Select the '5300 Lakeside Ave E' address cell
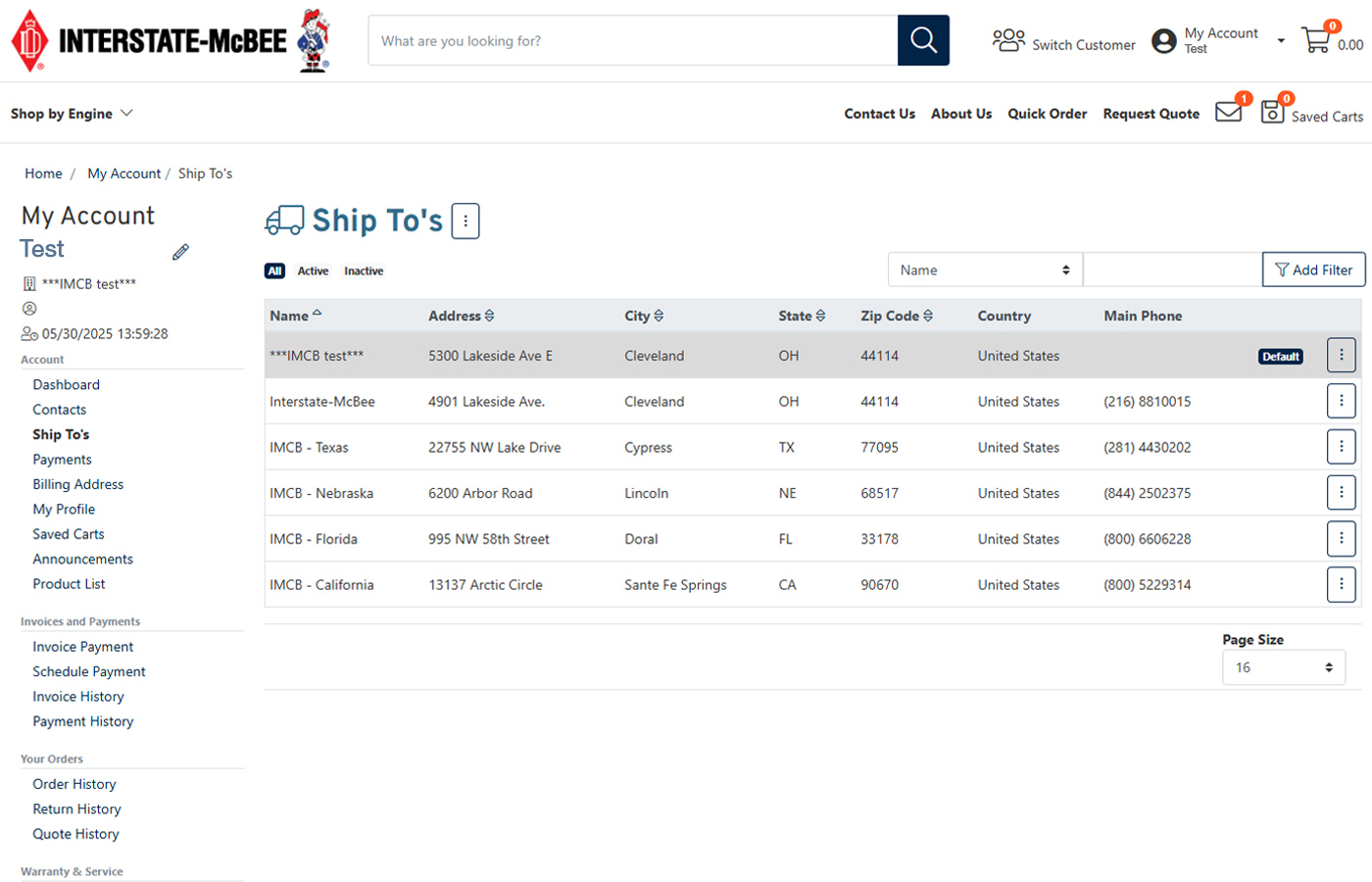This screenshot has width=1372, height=882. (490, 356)
